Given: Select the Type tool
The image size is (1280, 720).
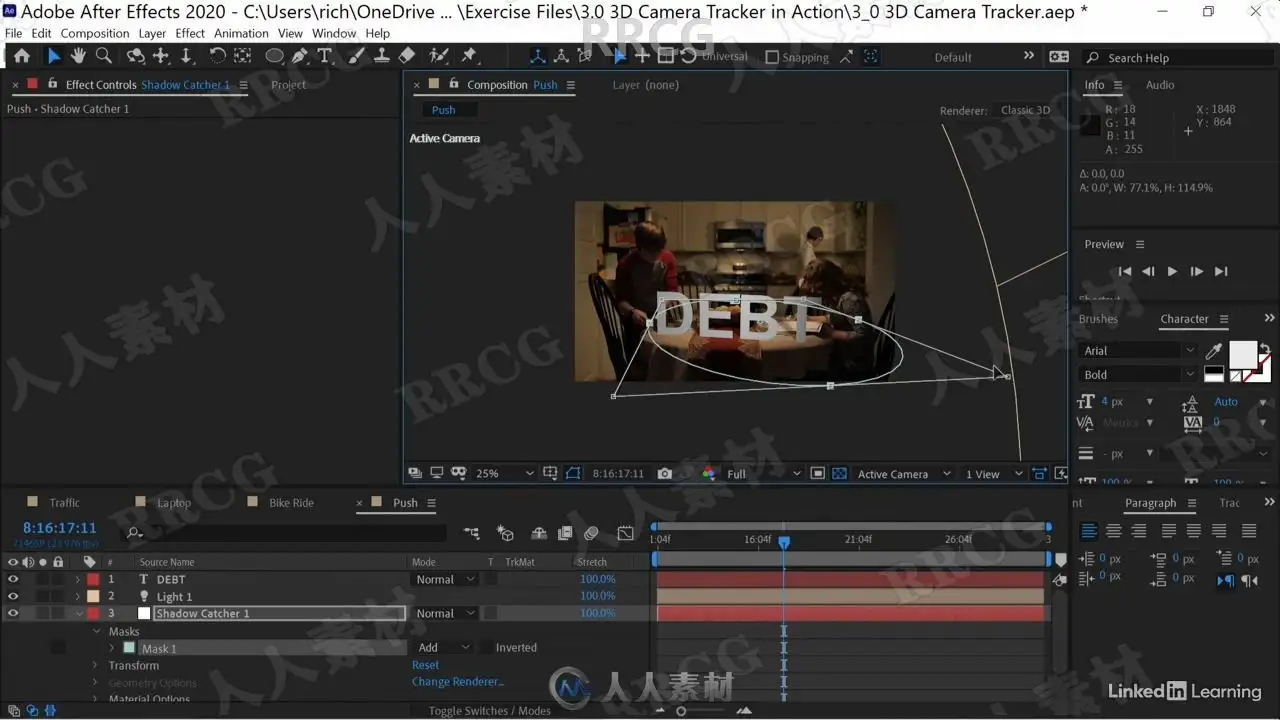Looking at the screenshot, I should click(x=324, y=57).
